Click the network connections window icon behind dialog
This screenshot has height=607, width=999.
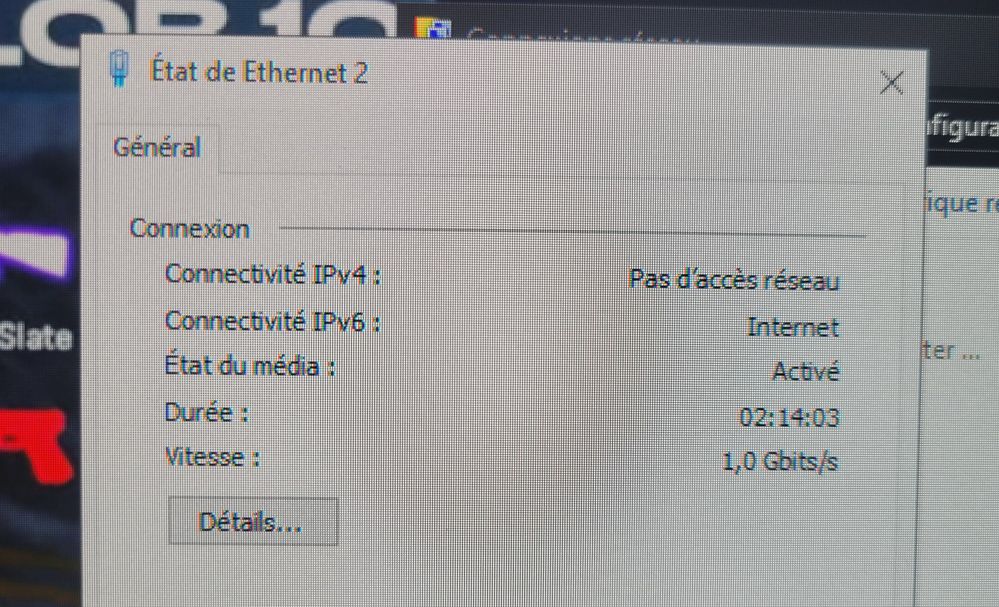(x=433, y=28)
